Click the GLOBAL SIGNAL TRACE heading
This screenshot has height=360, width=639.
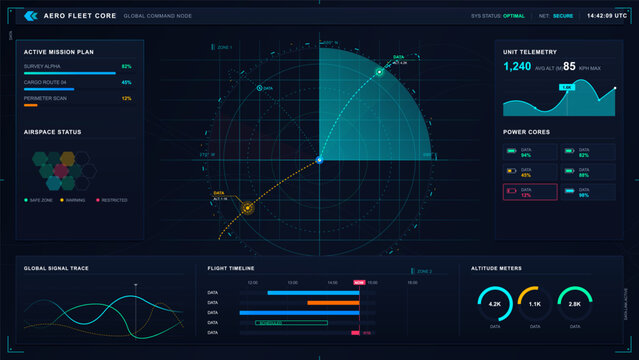click(56, 268)
